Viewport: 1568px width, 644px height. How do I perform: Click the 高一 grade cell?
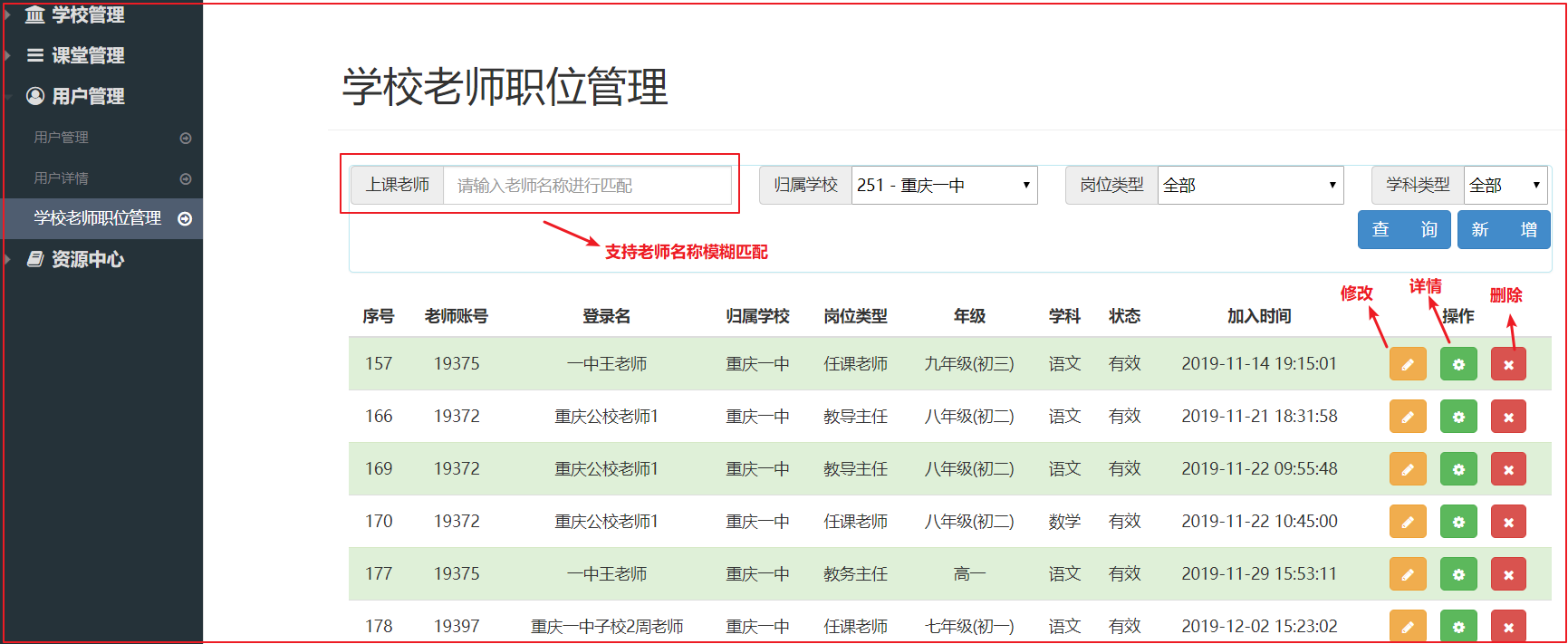click(969, 574)
